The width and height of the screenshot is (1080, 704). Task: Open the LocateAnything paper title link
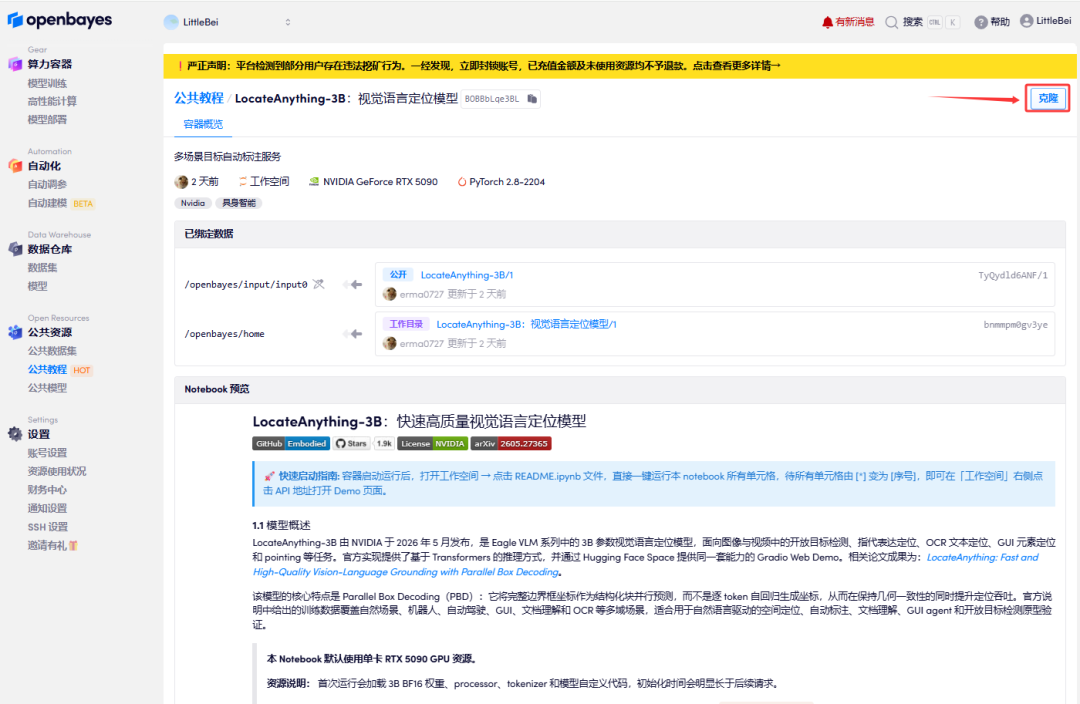[x=645, y=565]
